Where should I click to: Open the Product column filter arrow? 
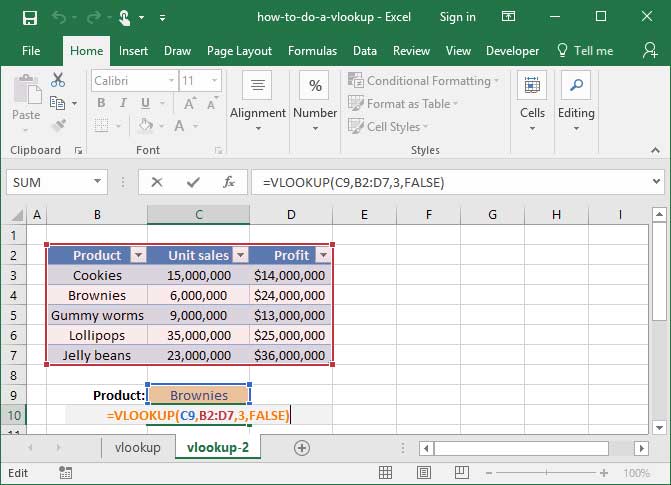click(138, 256)
